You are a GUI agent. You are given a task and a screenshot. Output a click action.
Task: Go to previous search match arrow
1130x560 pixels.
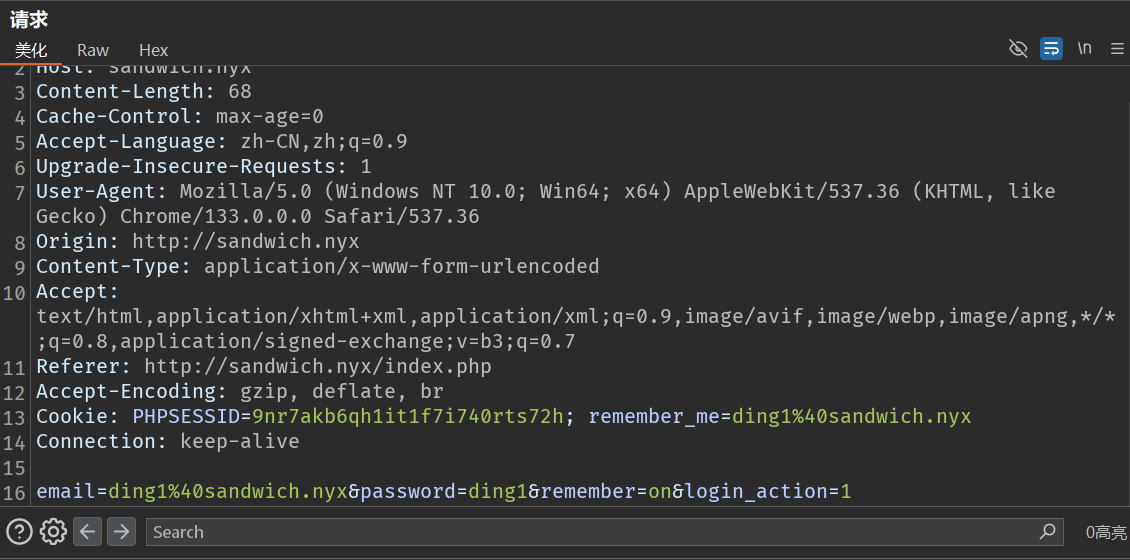point(88,531)
